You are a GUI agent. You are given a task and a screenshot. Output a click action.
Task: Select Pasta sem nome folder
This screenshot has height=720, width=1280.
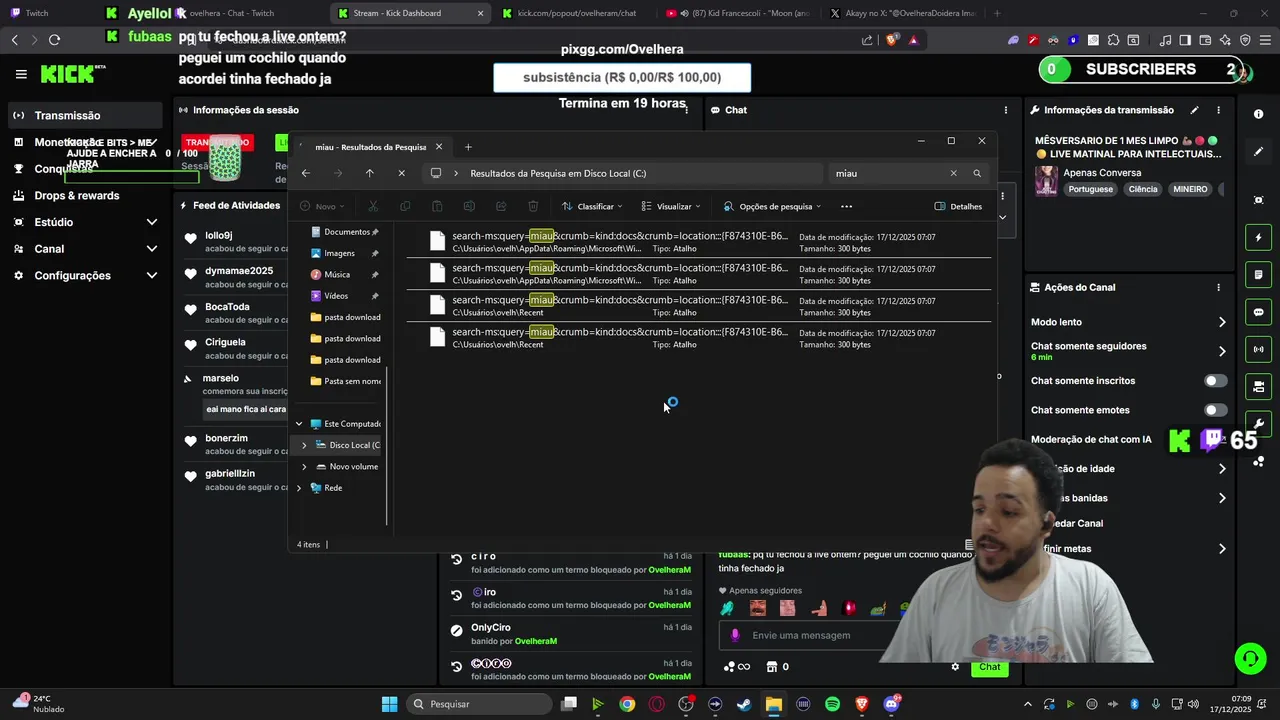click(x=346, y=381)
